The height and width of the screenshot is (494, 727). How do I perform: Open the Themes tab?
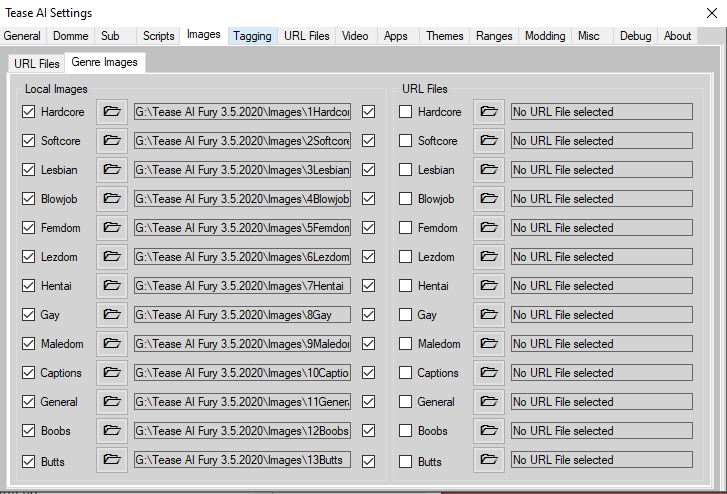click(445, 36)
